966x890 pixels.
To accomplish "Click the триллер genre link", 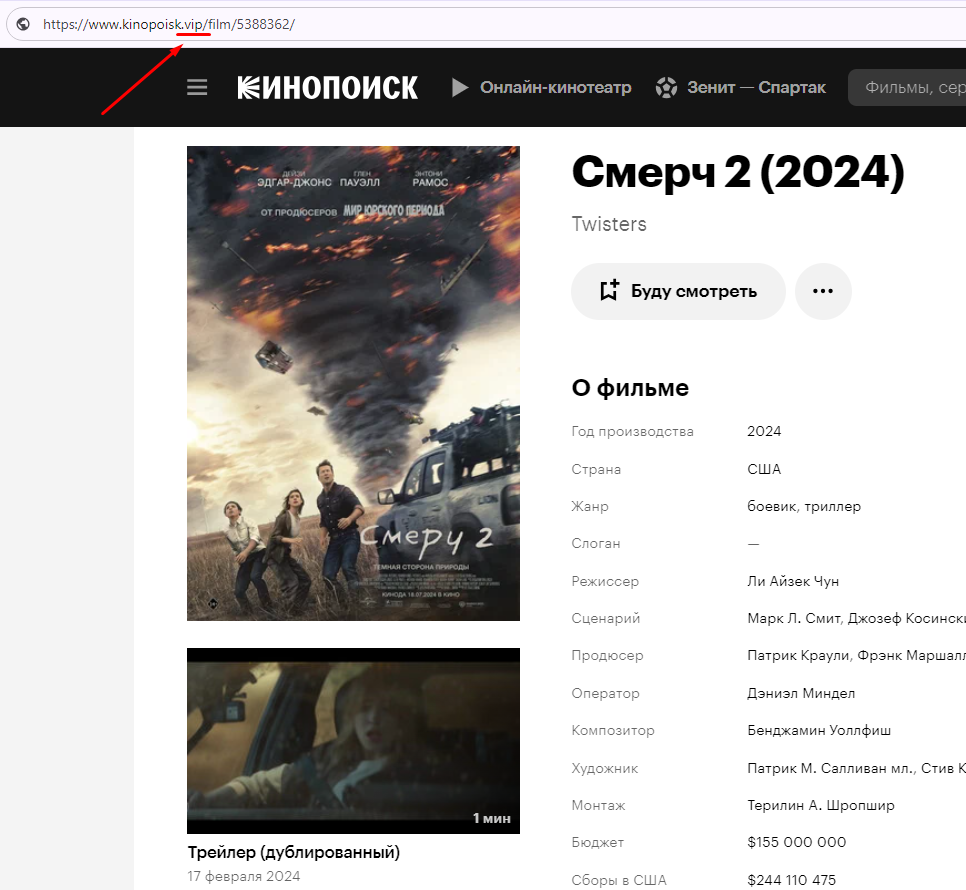I will tap(832, 506).
